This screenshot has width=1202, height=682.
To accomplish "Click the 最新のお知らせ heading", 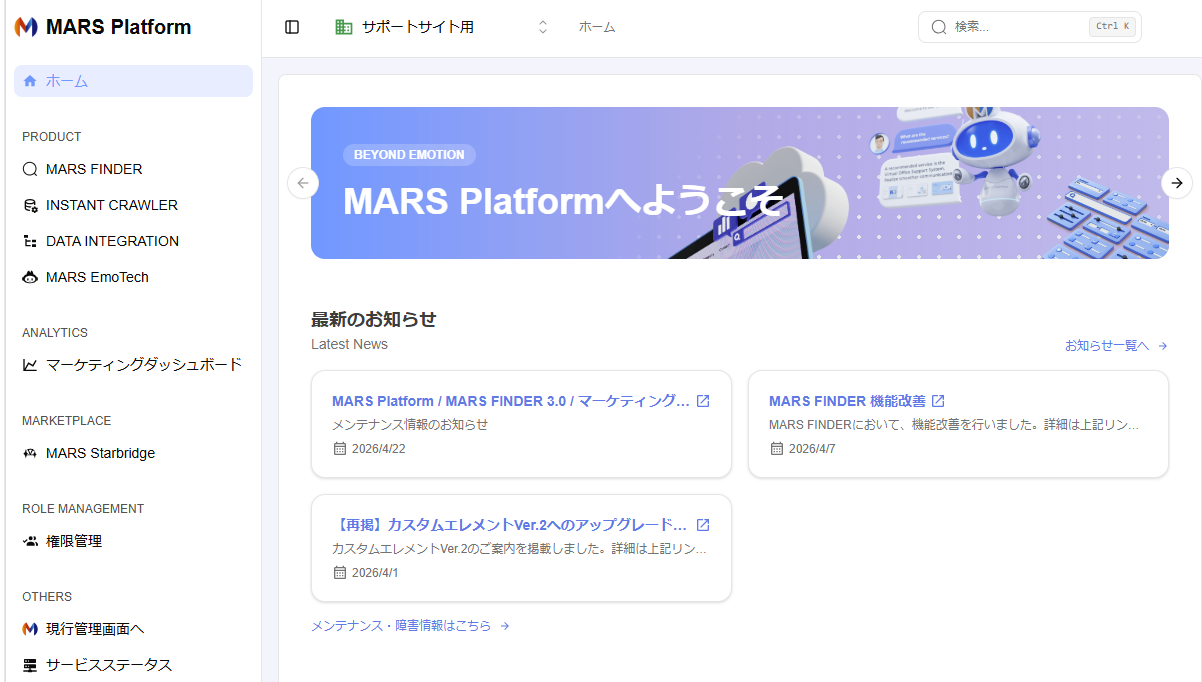I will point(374,320).
